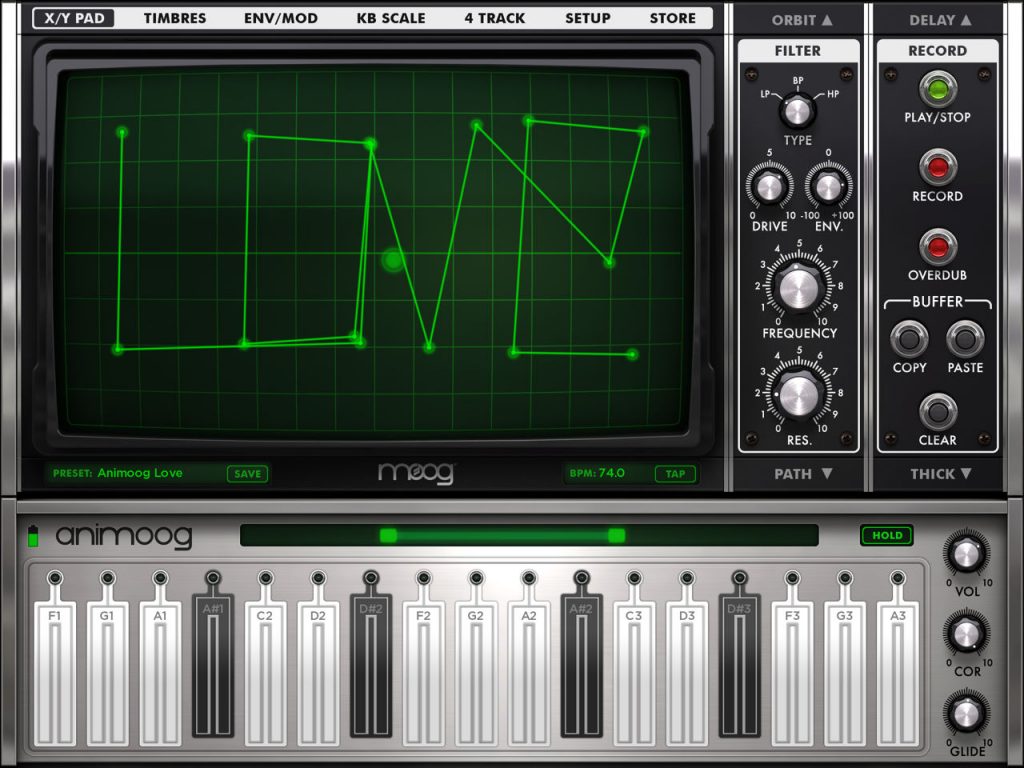This screenshot has height=768, width=1024.
Task: Click the filter ENV. knob
Action: pos(828,187)
